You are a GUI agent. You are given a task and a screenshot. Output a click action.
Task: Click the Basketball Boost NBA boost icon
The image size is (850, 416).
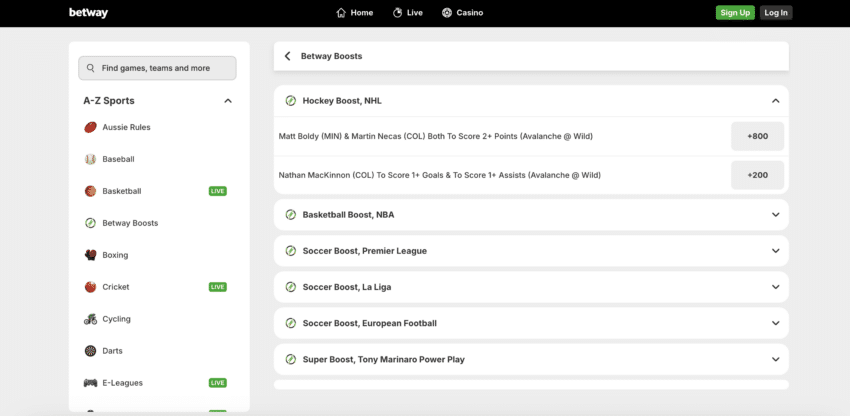(291, 215)
